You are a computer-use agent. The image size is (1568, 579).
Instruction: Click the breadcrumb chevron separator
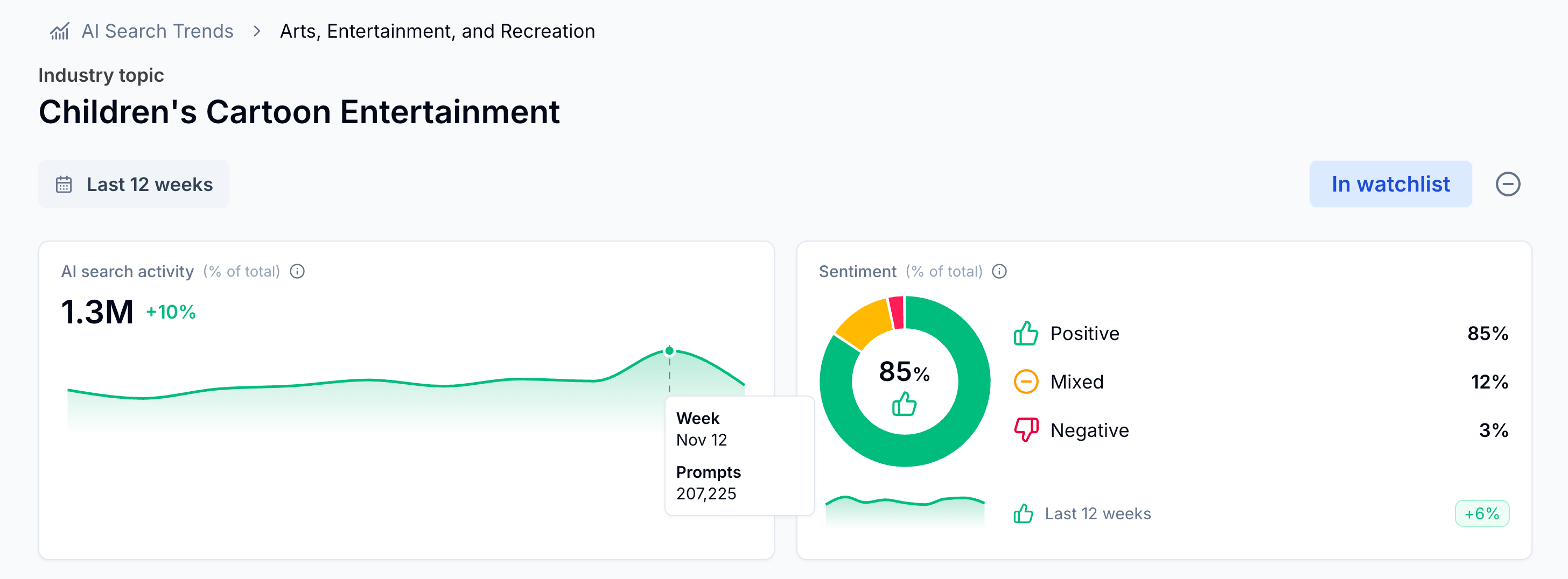(x=257, y=31)
